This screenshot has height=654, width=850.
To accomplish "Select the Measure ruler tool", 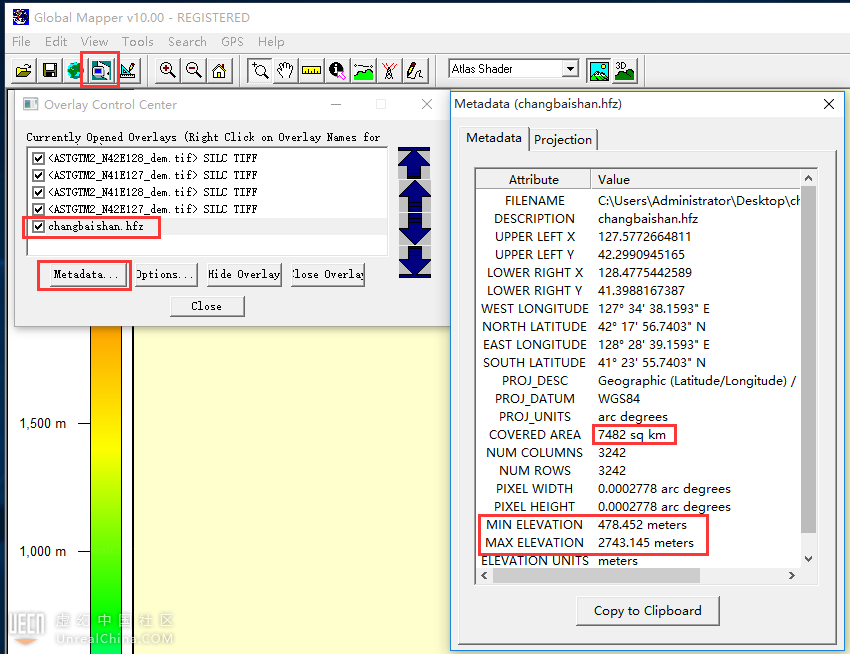I will (x=311, y=70).
